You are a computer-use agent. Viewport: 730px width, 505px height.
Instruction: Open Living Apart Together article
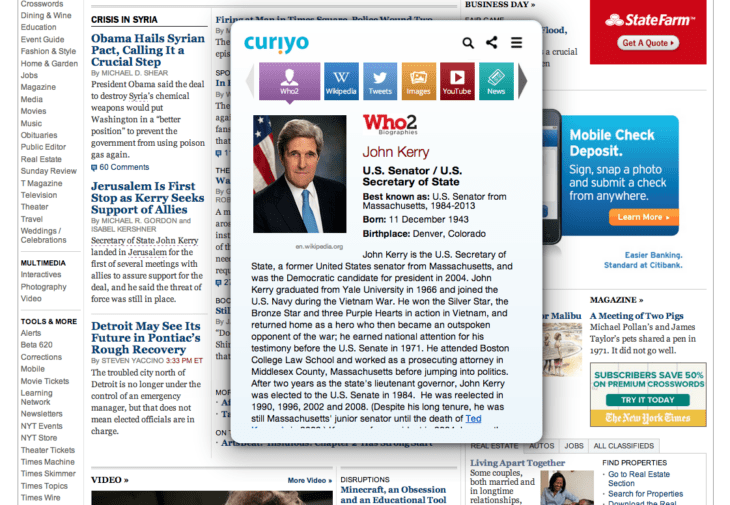coord(517,463)
